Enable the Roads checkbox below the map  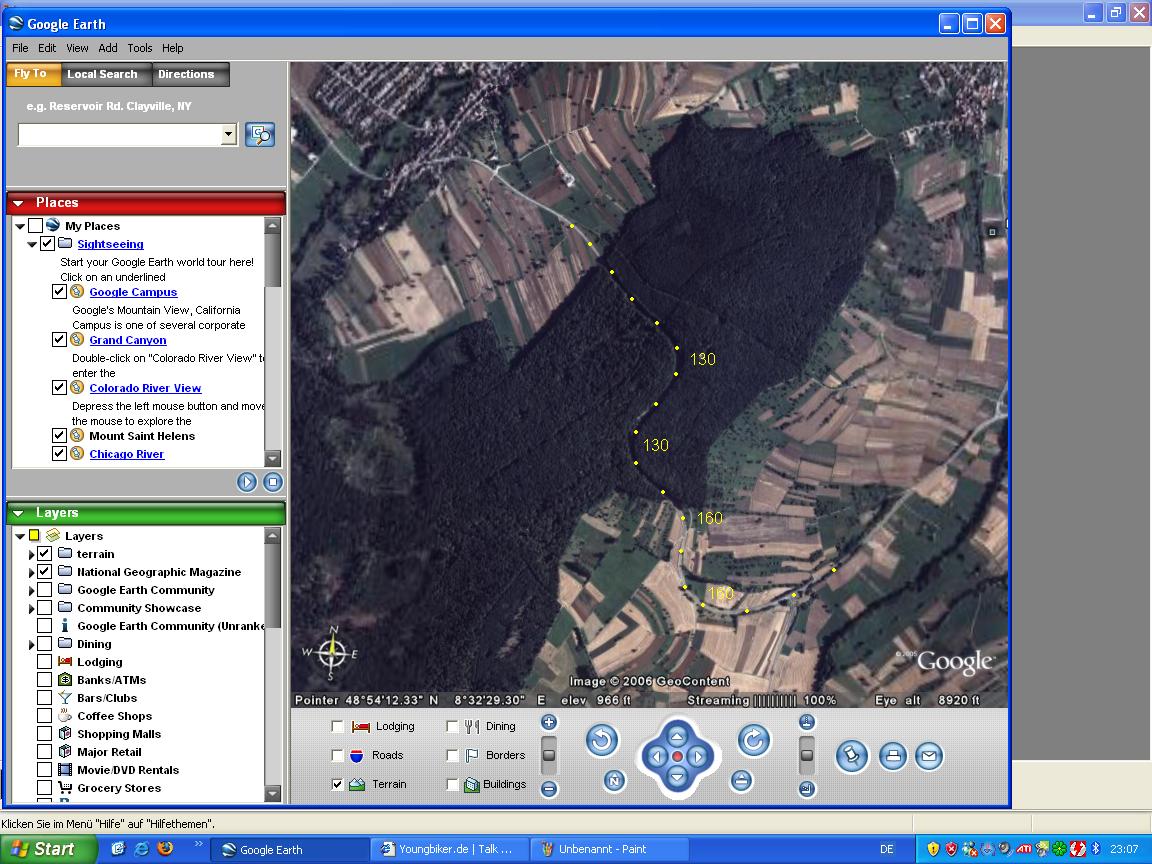337,755
